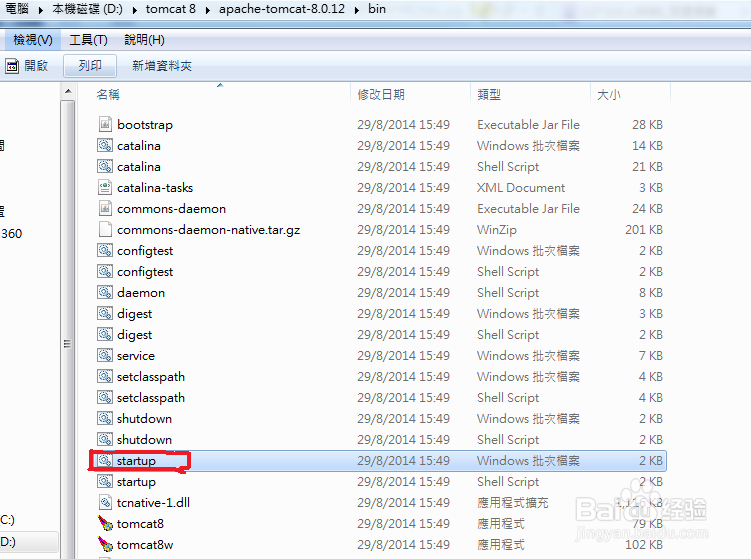Click the 開啟 open button label
The width and height of the screenshot is (751, 559).
tap(36, 66)
